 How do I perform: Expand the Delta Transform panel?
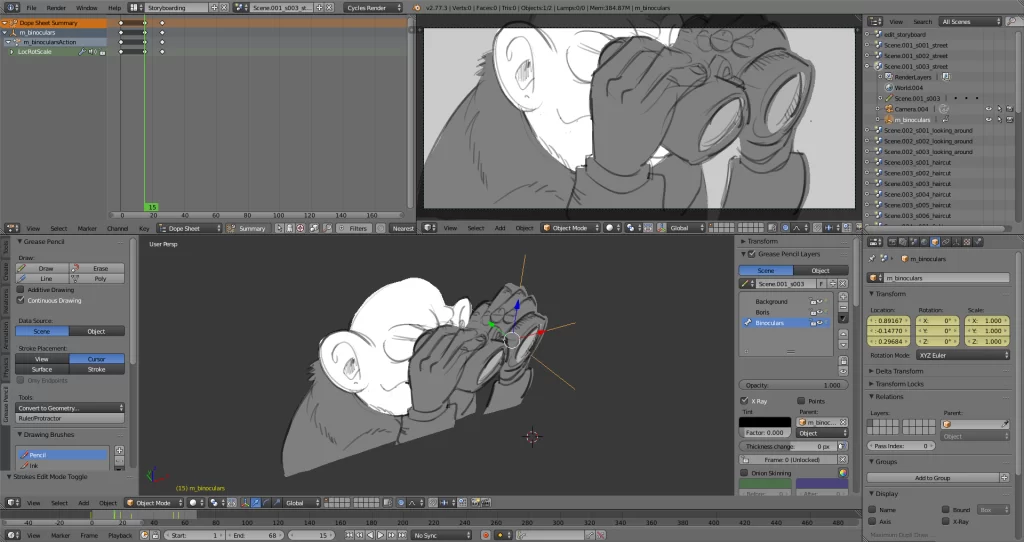(x=900, y=371)
